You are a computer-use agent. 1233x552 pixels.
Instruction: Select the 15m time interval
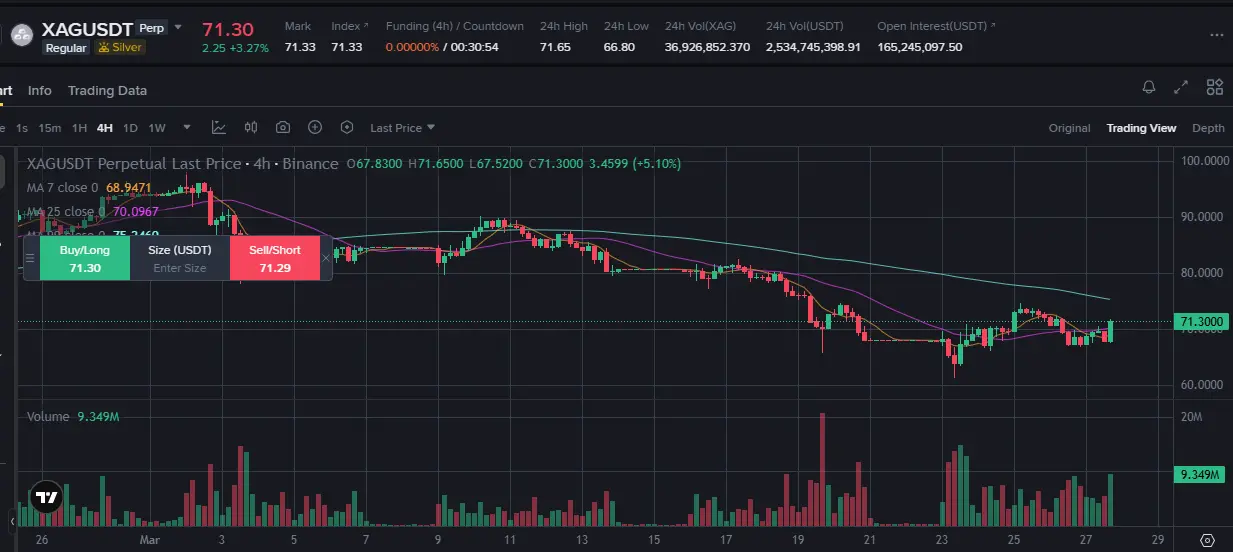49,128
